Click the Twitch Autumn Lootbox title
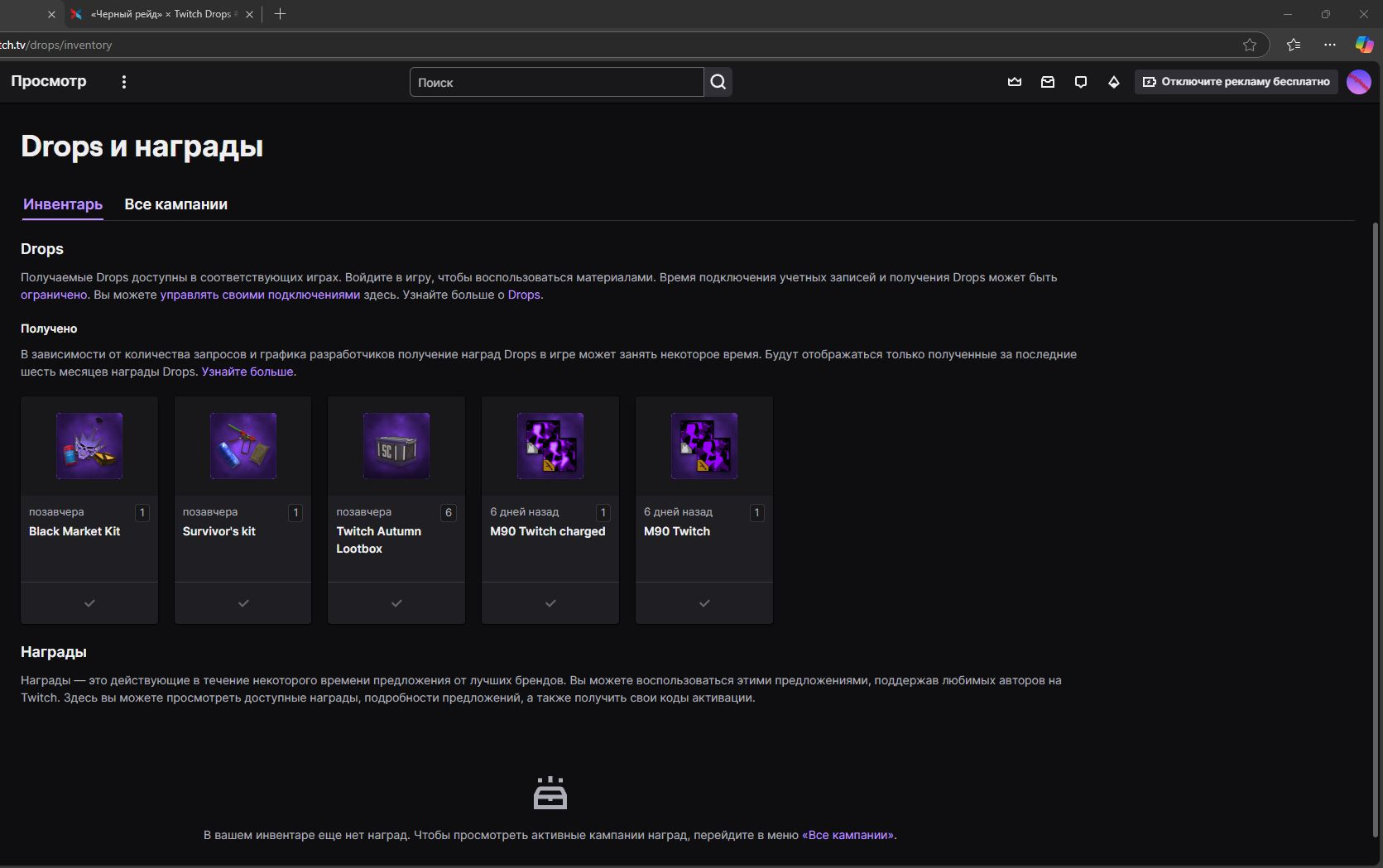Viewport: 1383px width, 868px height. (379, 540)
